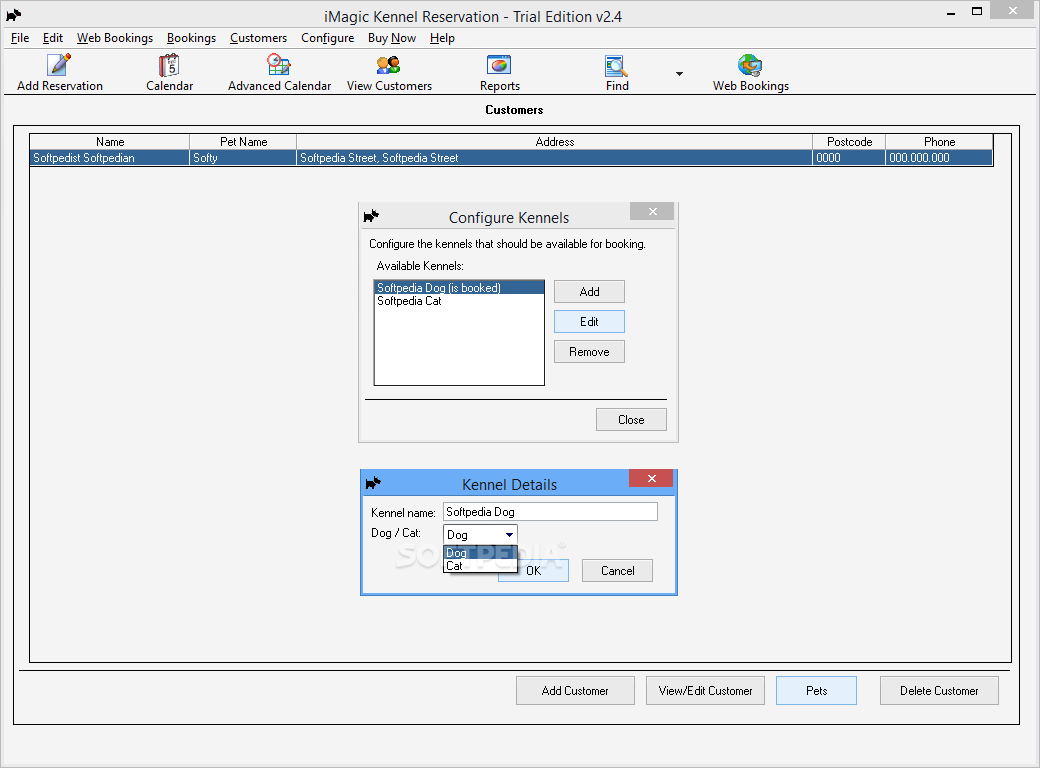Select Softpedia Dog (is booked) kennel
Image resolution: width=1040 pixels, height=768 pixels.
pos(459,288)
